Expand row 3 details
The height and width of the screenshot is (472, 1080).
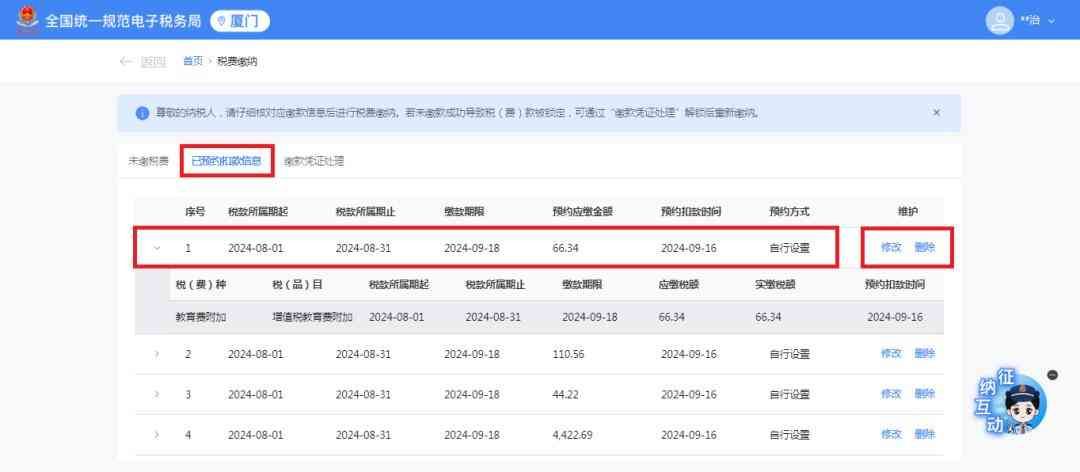157,394
